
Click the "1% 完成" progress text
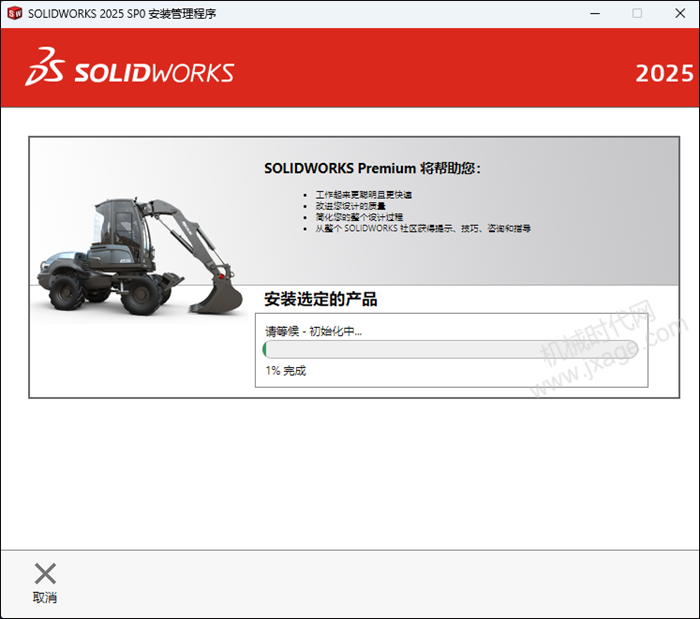click(286, 371)
